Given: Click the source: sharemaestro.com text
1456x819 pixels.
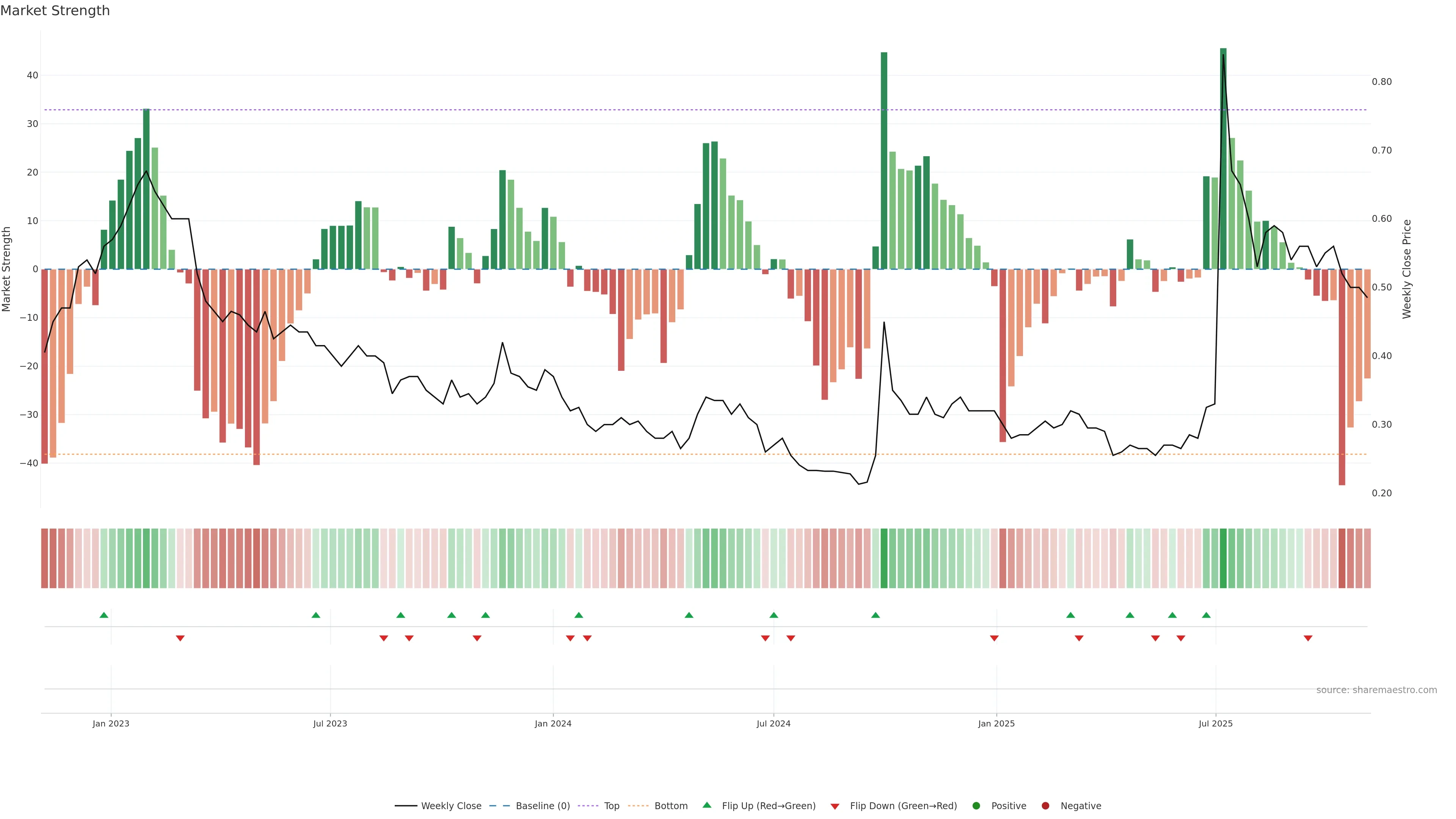Looking at the screenshot, I should point(1376,690).
